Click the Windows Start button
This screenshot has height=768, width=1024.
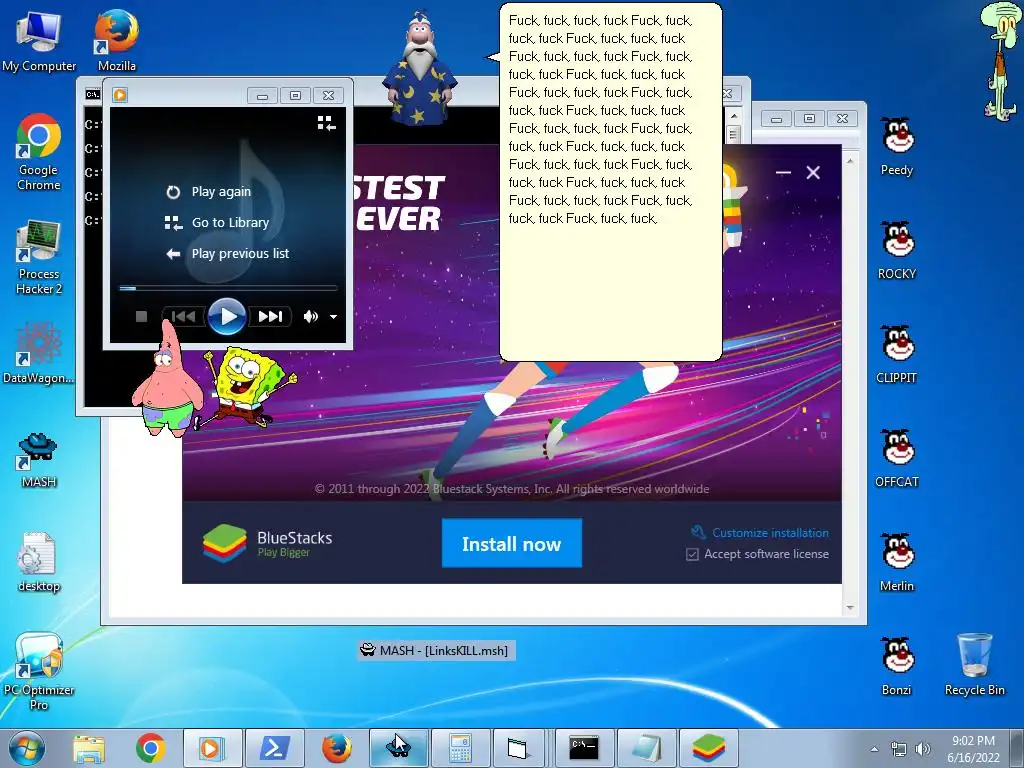click(27, 748)
